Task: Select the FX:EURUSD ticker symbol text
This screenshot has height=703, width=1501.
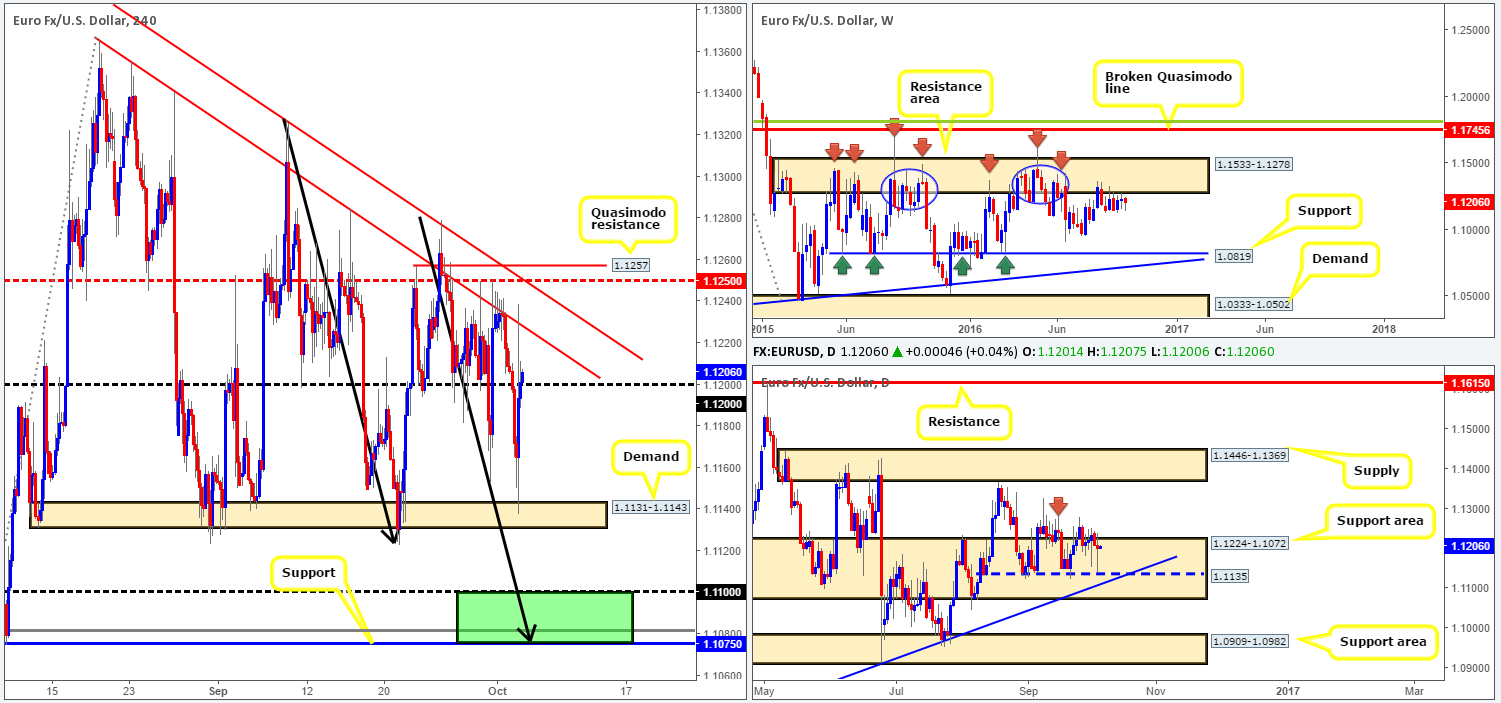Action: tap(783, 352)
